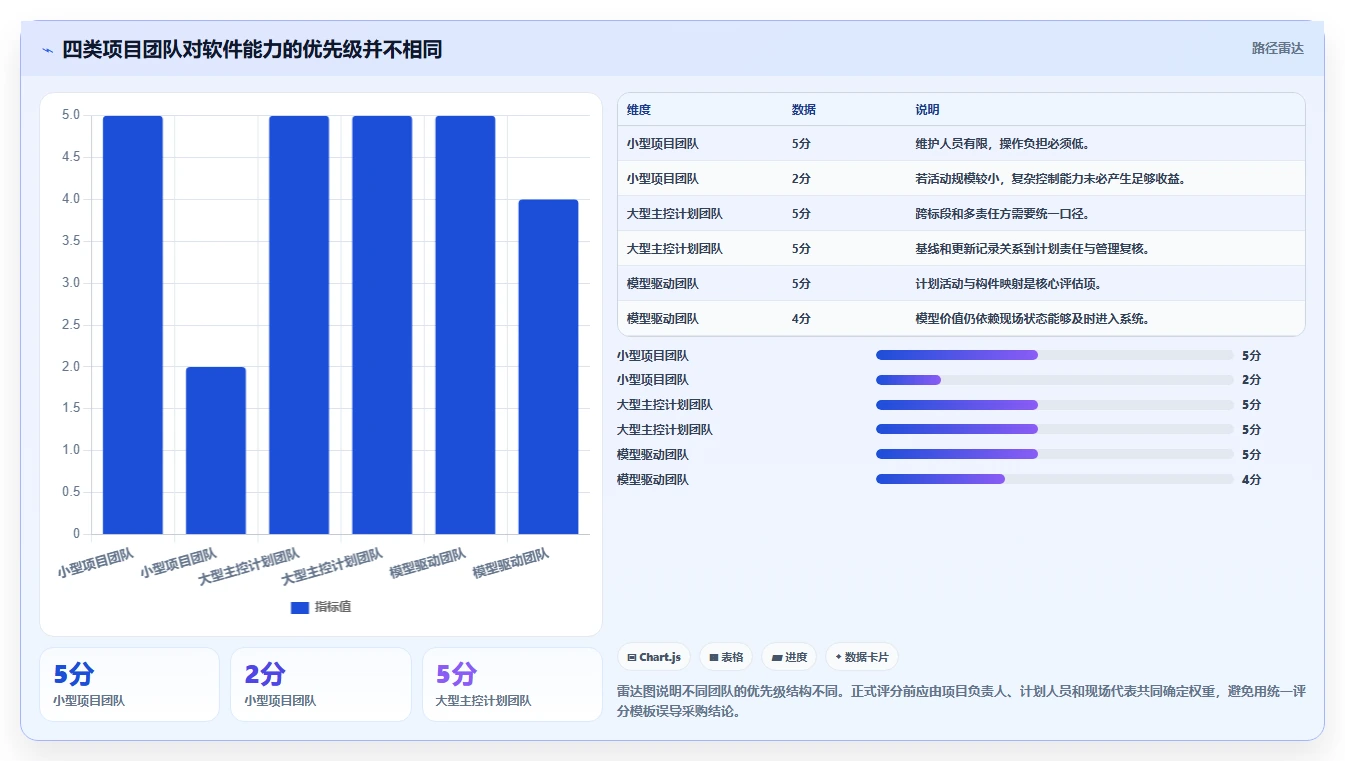Click the 1.5 tick on the y-axis
Screen dimensions: 1345x761
pyautogui.click(x=70, y=408)
